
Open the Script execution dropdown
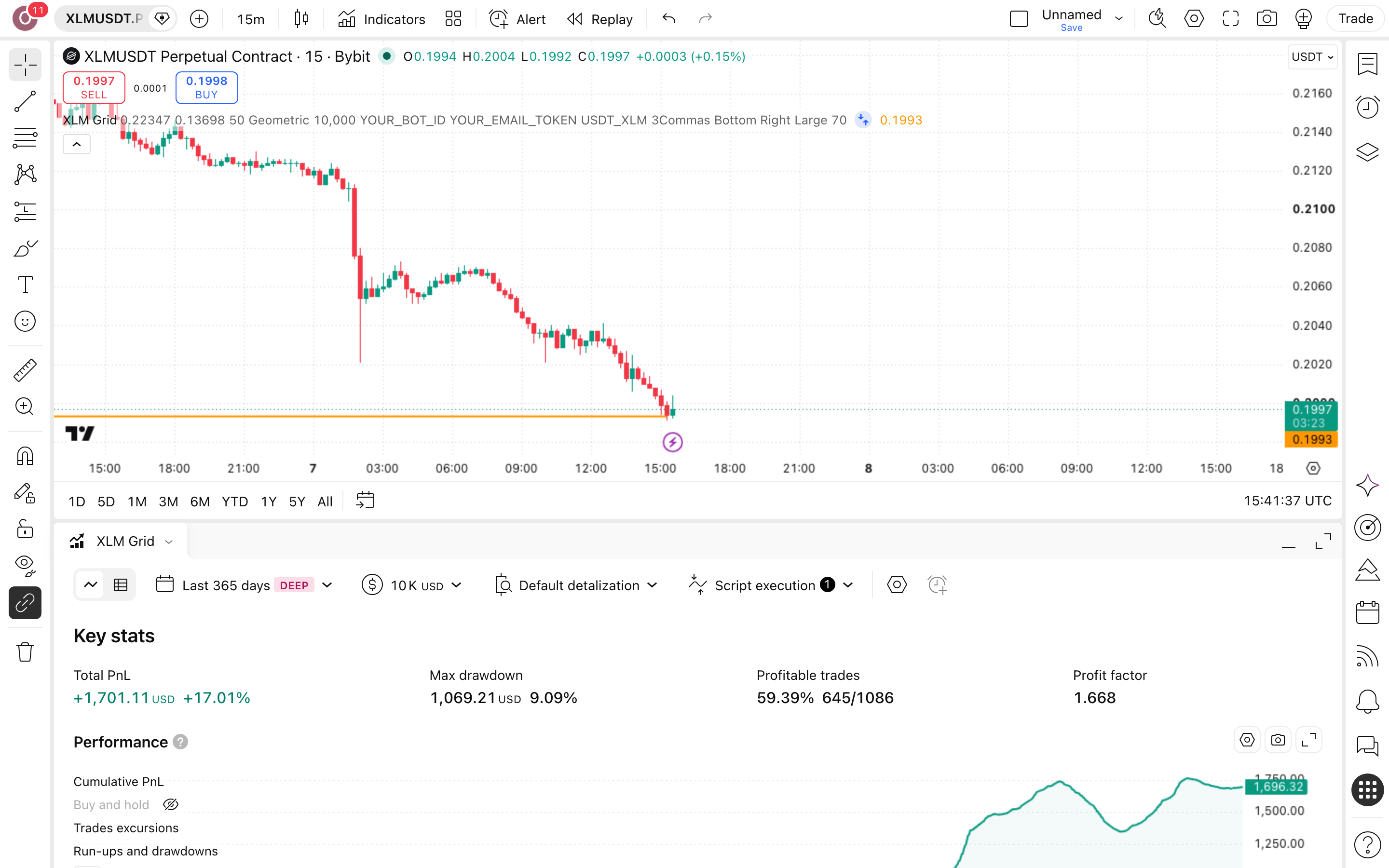pyautogui.click(x=771, y=585)
